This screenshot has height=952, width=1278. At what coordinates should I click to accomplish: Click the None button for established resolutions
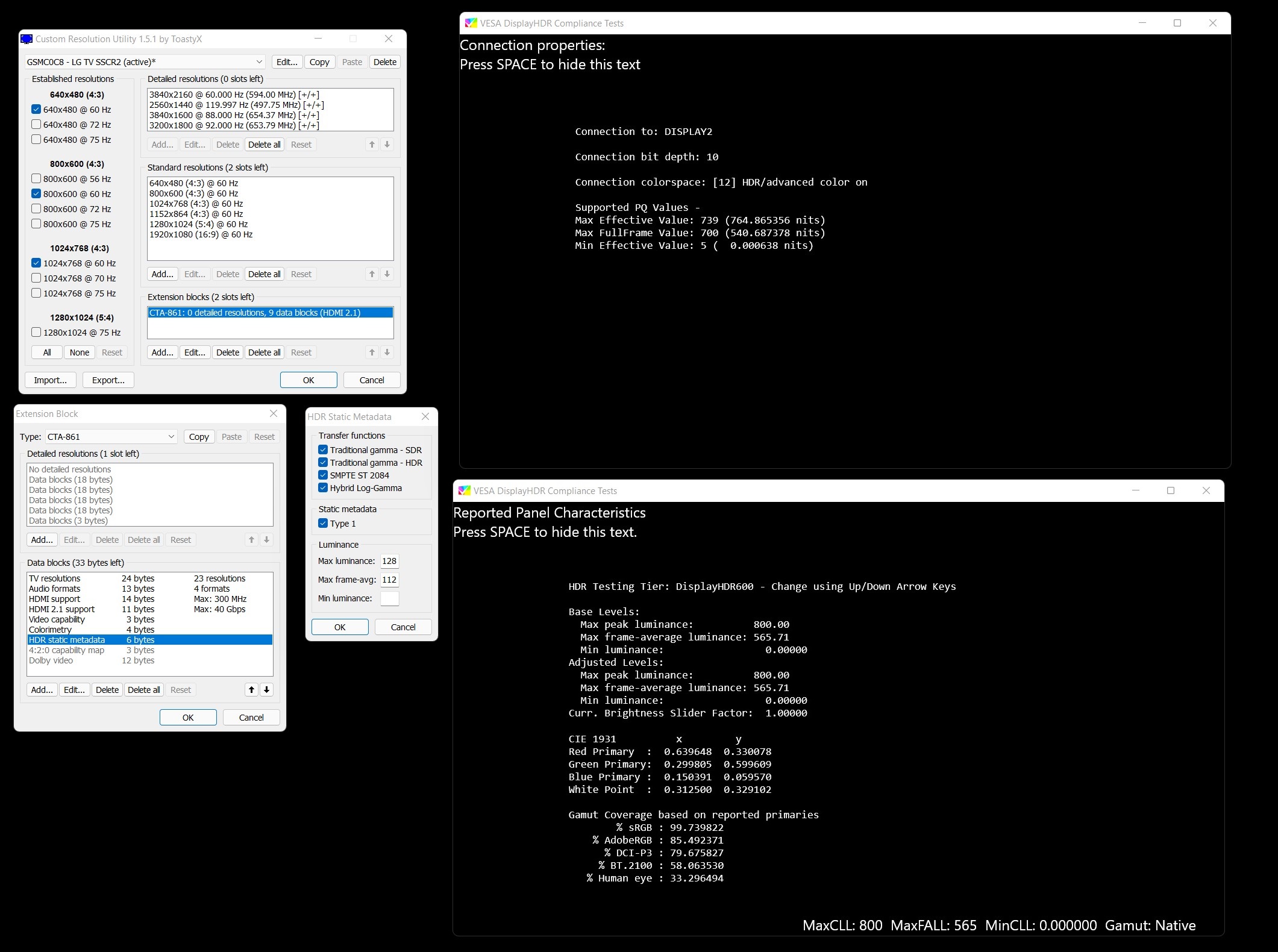click(80, 352)
